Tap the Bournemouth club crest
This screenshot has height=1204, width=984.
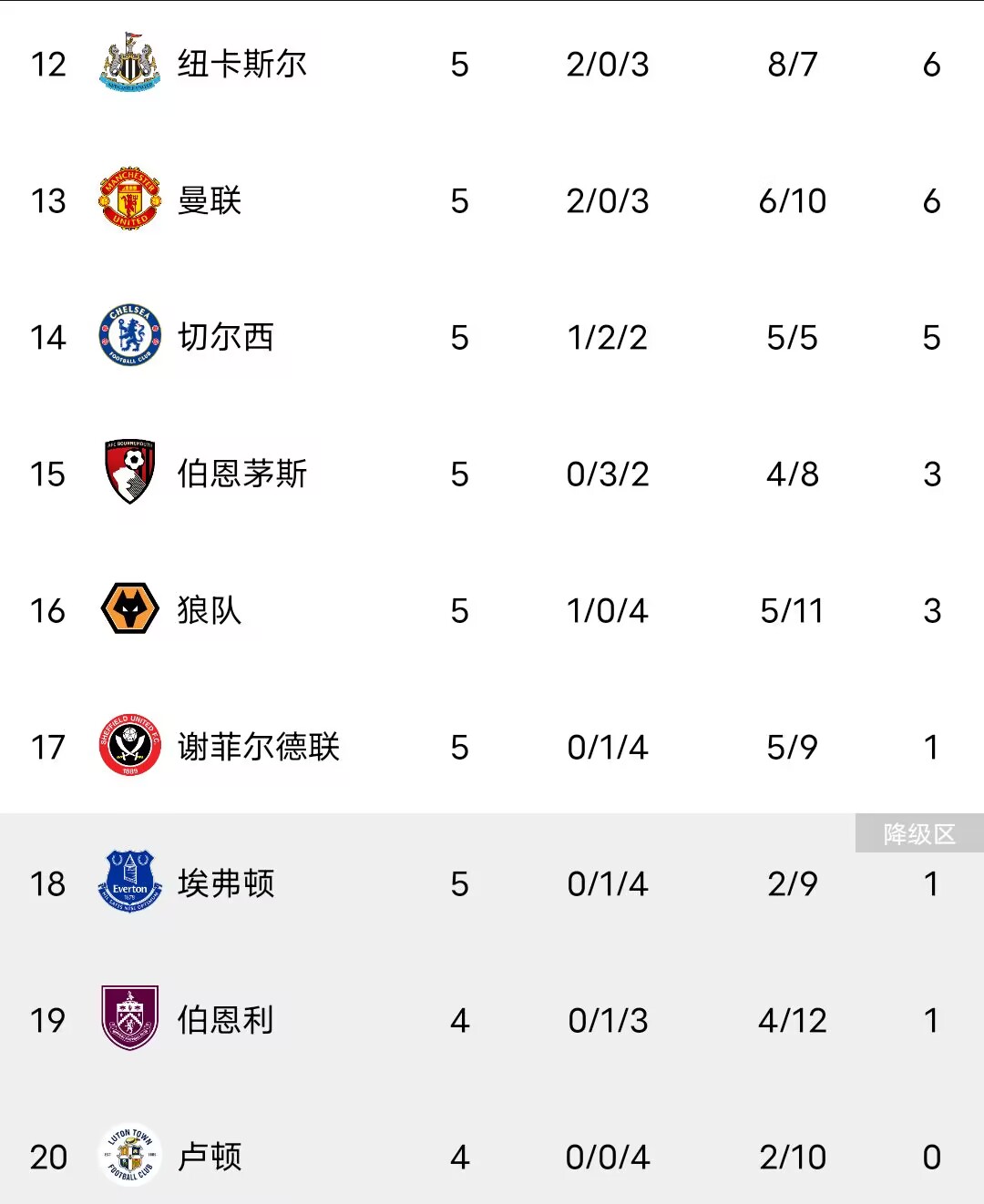click(130, 472)
